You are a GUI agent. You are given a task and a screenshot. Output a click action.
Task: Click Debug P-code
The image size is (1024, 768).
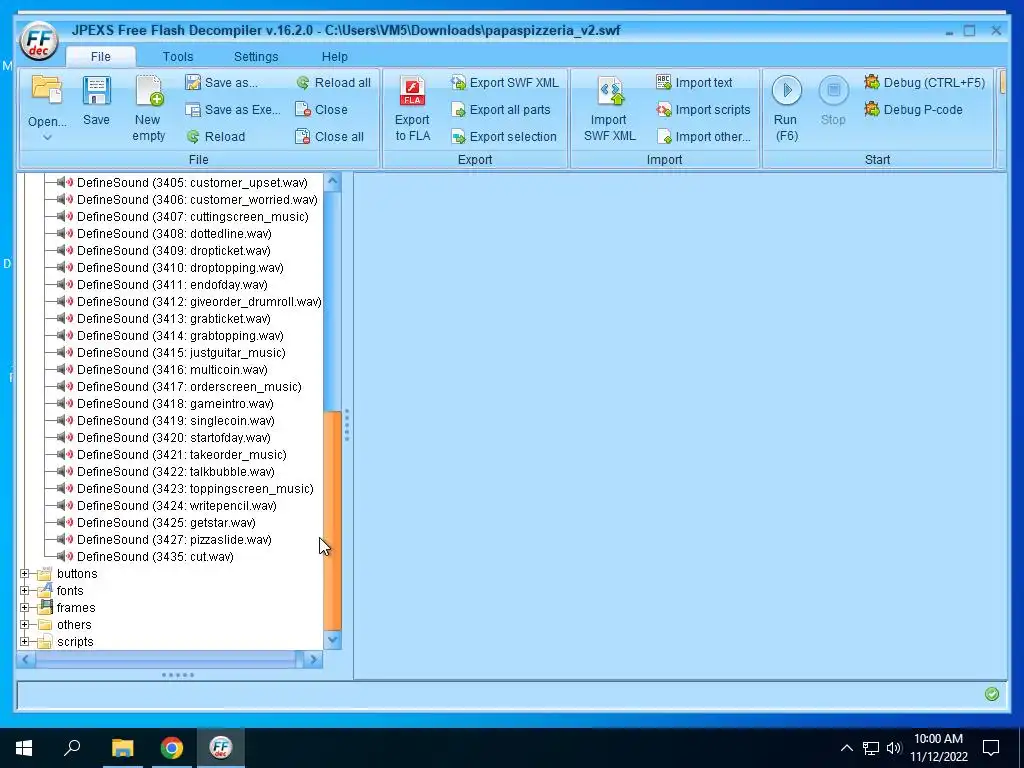coord(913,110)
